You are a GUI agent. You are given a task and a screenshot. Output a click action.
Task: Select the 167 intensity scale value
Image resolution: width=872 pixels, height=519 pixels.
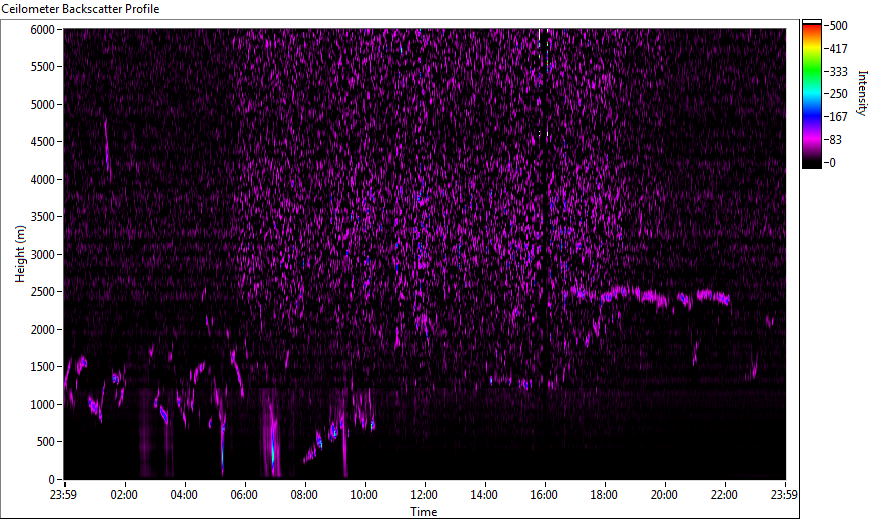point(838,117)
